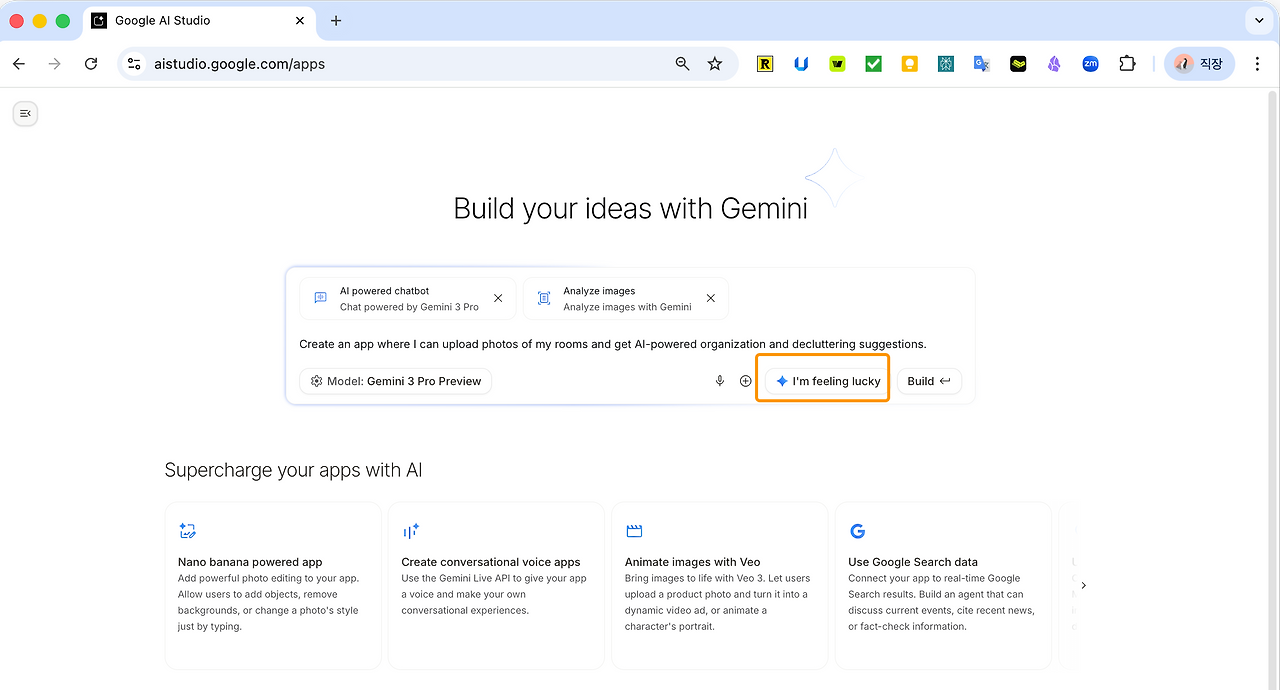The image size is (1280, 690).
Task: Remove the AI powered chatbot chip
Action: (498, 298)
